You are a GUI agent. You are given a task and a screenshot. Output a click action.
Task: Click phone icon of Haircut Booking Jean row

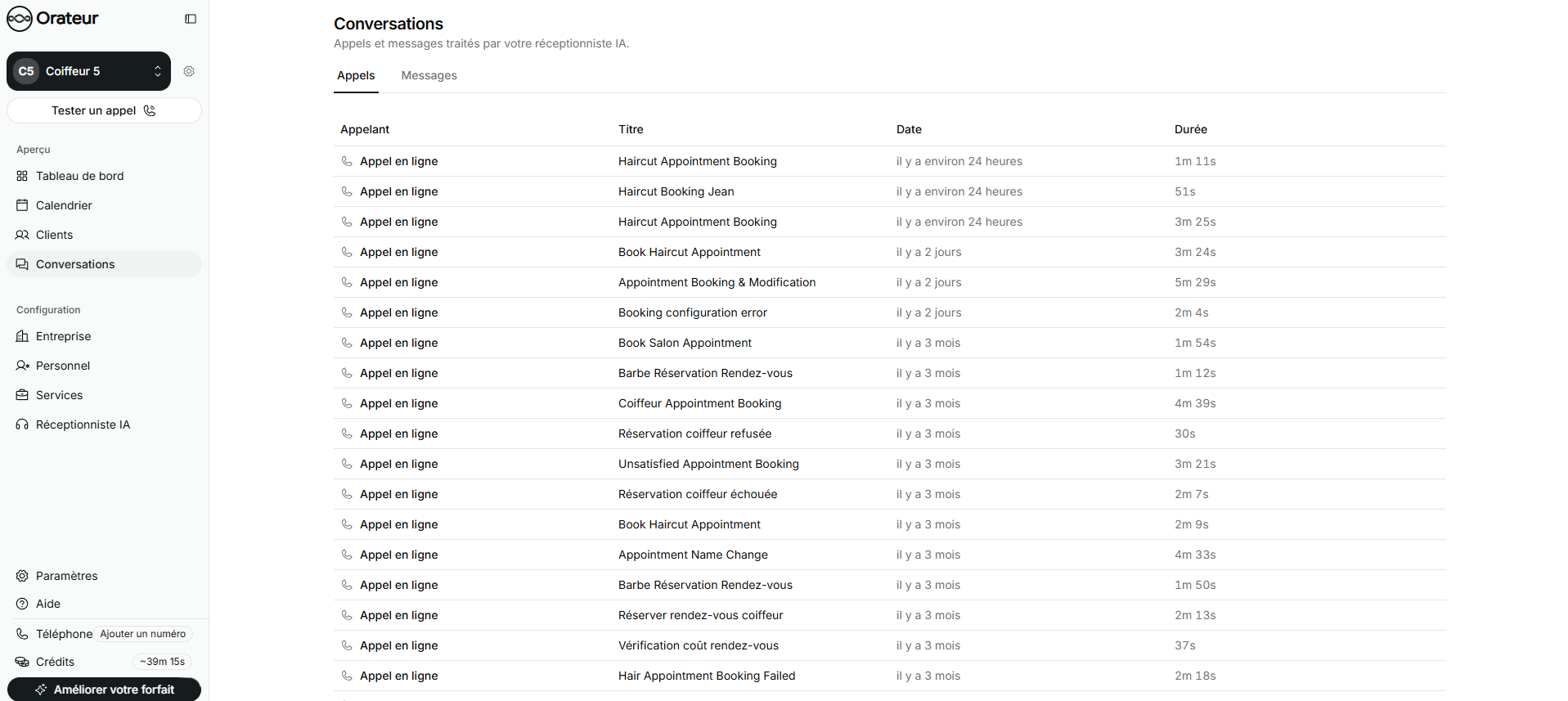[347, 191]
